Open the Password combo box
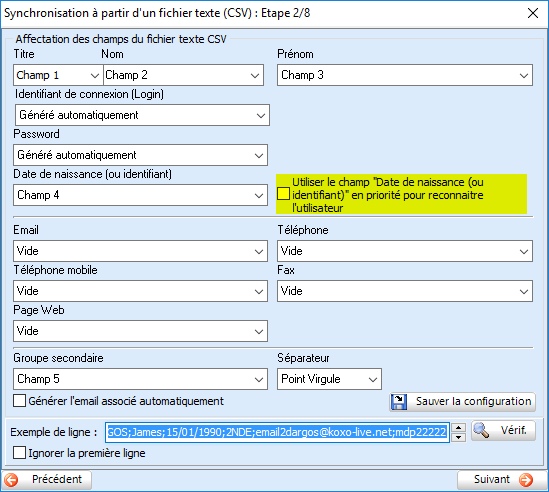 [140, 155]
